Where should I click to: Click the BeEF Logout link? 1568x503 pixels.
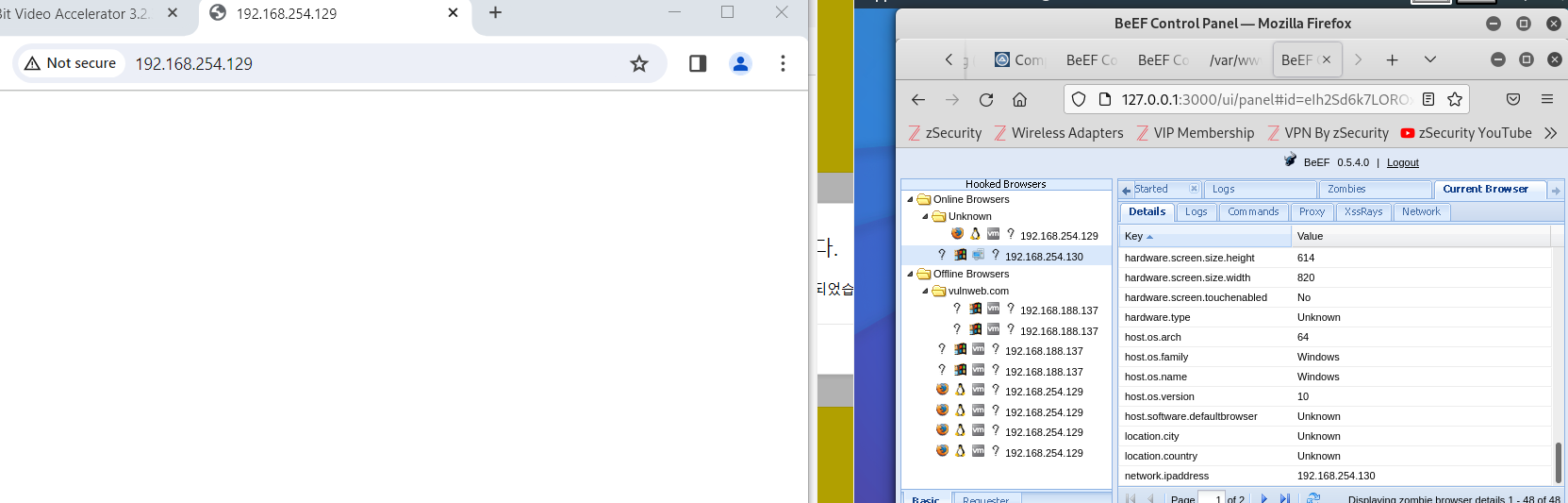(x=1403, y=162)
